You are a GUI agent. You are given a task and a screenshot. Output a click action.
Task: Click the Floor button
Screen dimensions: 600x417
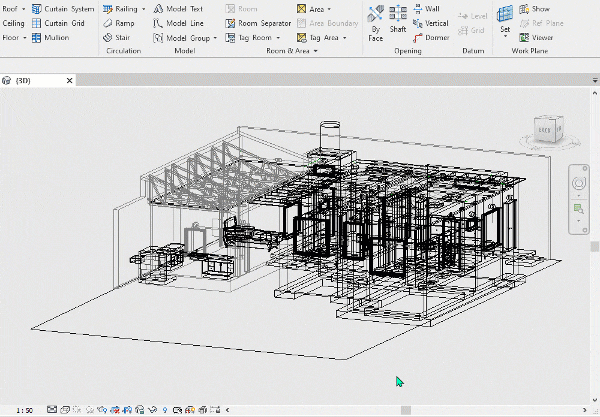tap(11, 37)
